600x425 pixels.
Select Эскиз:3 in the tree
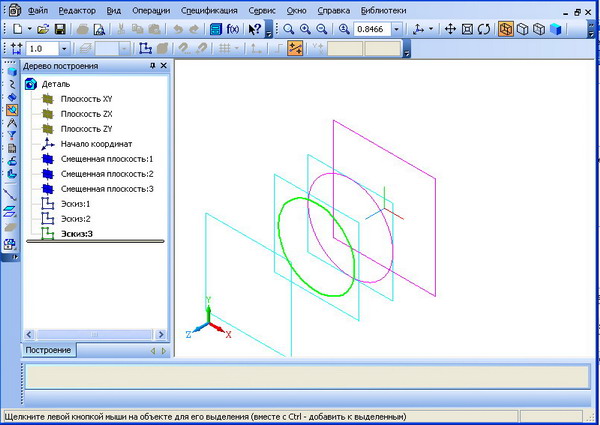click(77, 234)
